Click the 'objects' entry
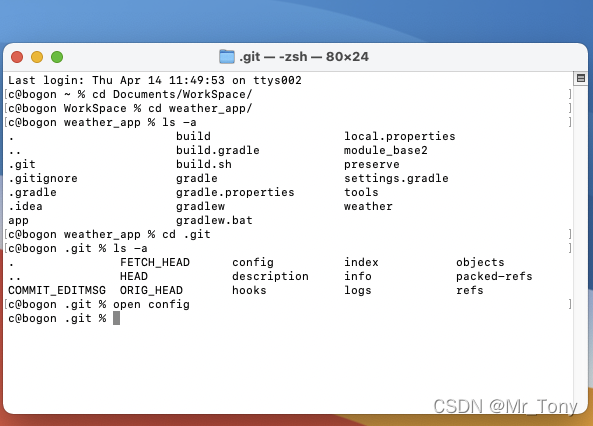593x426 pixels. pyautogui.click(x=480, y=262)
